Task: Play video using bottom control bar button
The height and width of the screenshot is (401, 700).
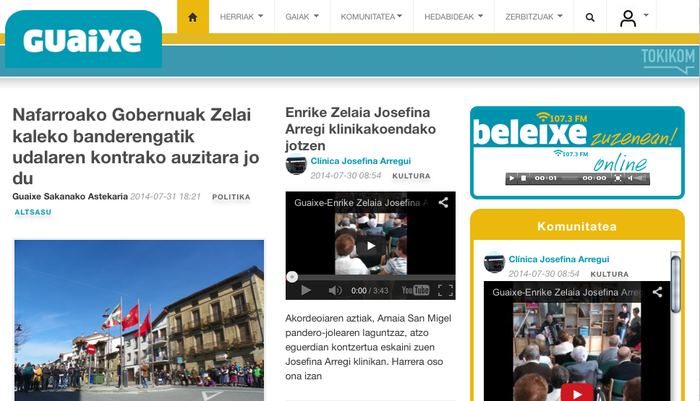Action: coord(306,290)
